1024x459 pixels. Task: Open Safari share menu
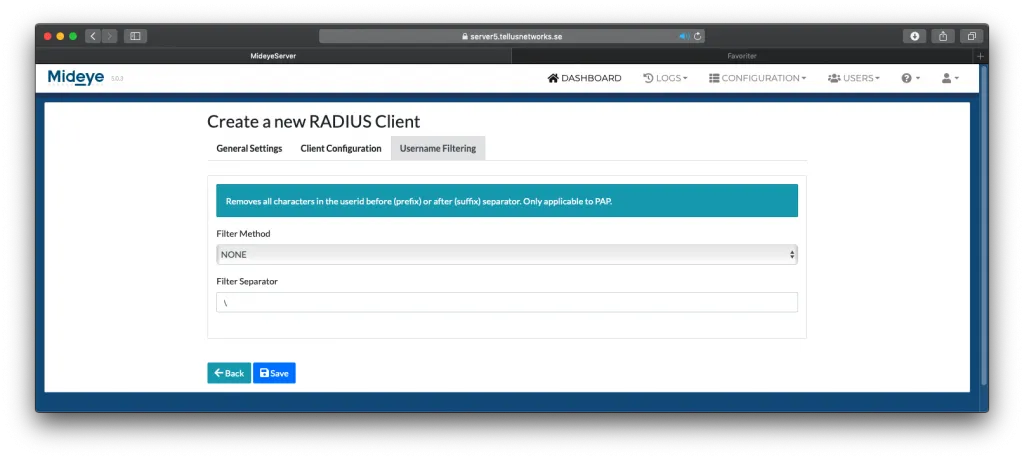943,37
